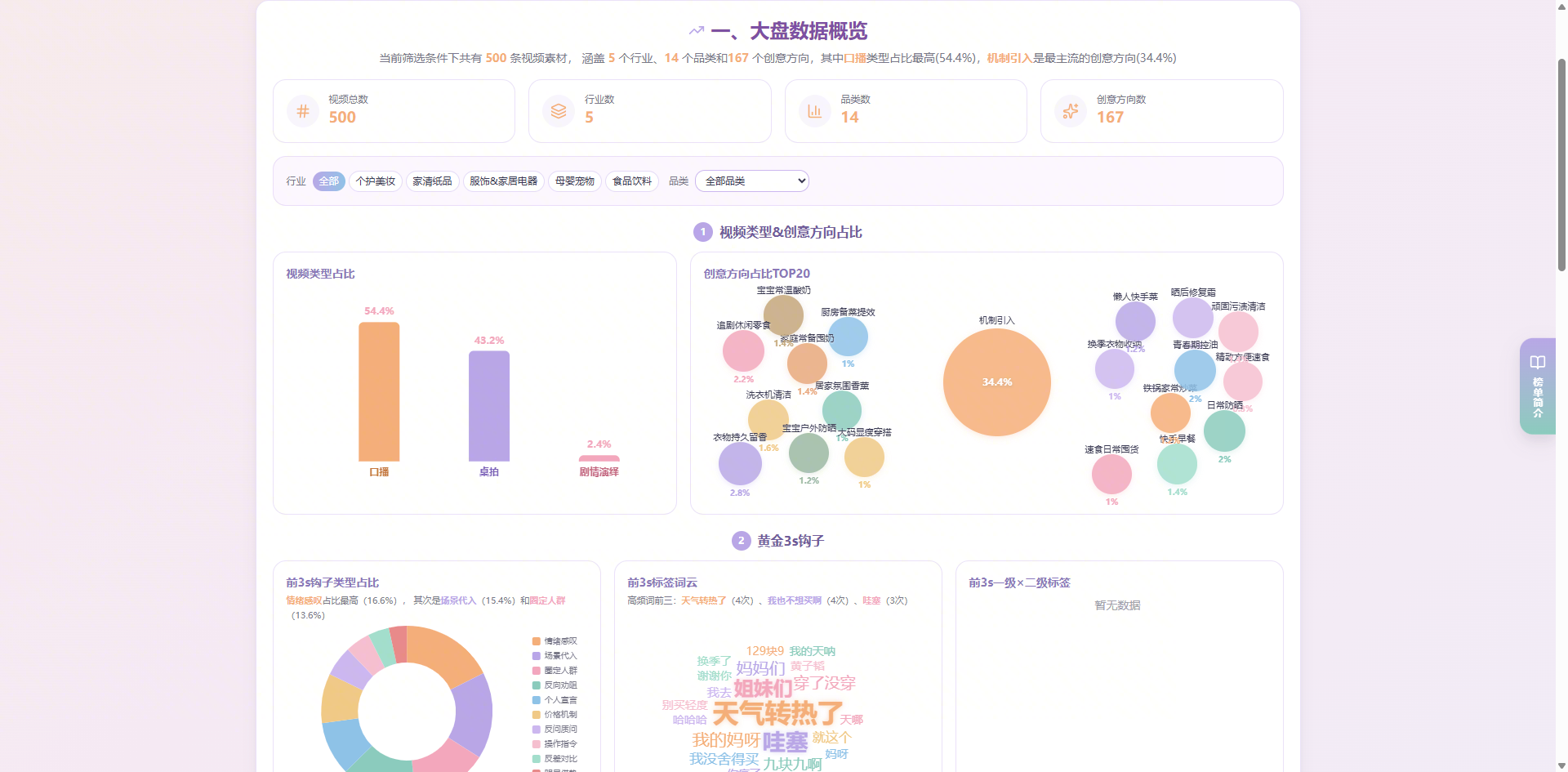Click the page vertical scrollbar thumb

(x=1561, y=163)
